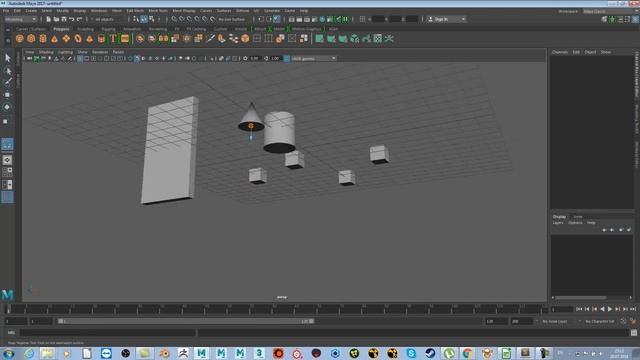Go to start of playback range

click(579, 309)
